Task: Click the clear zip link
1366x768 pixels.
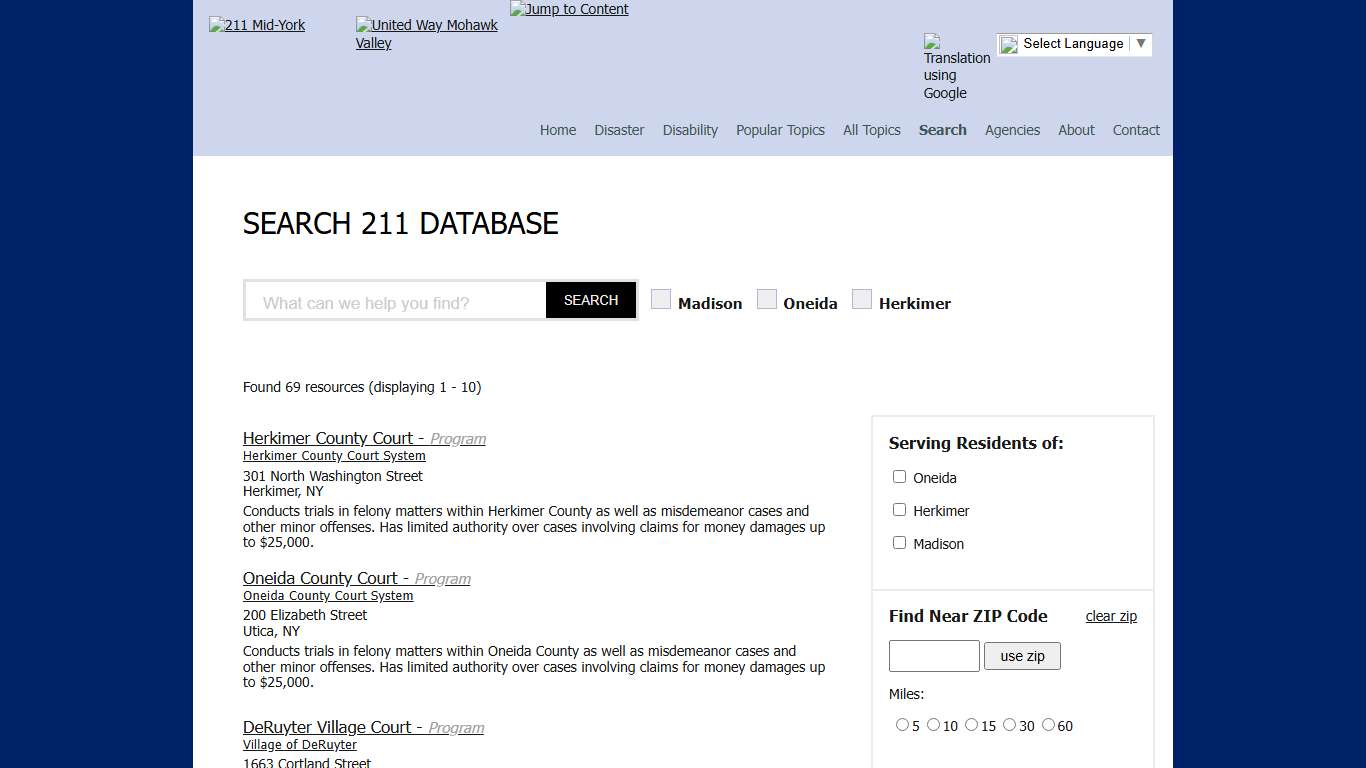Action: 1111,616
